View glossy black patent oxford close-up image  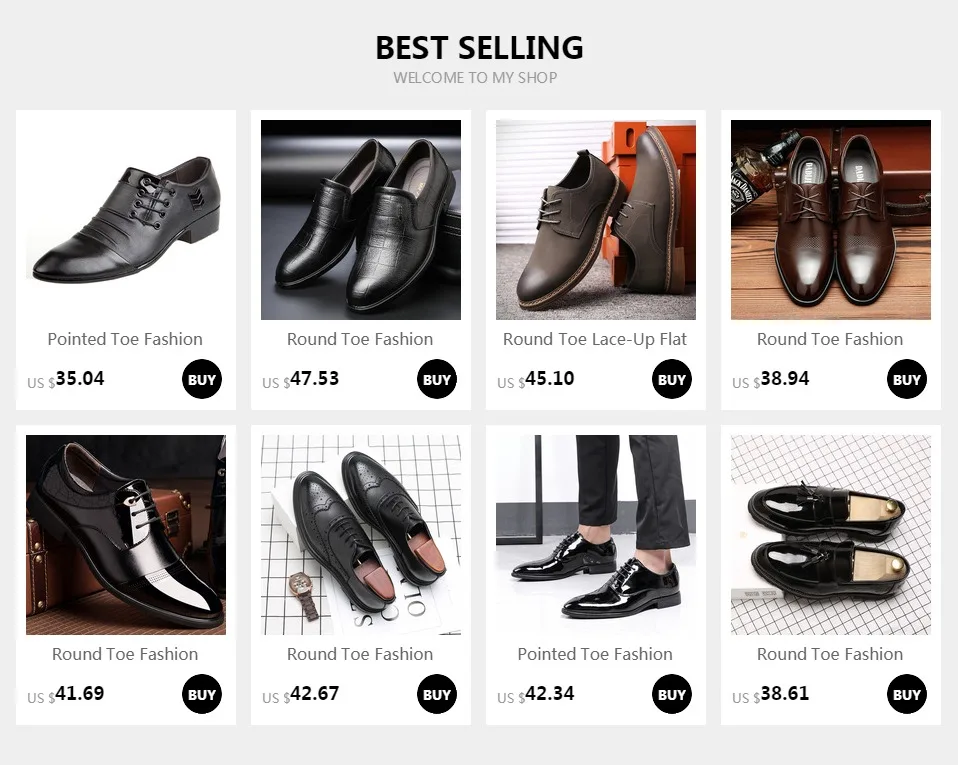coord(126,535)
